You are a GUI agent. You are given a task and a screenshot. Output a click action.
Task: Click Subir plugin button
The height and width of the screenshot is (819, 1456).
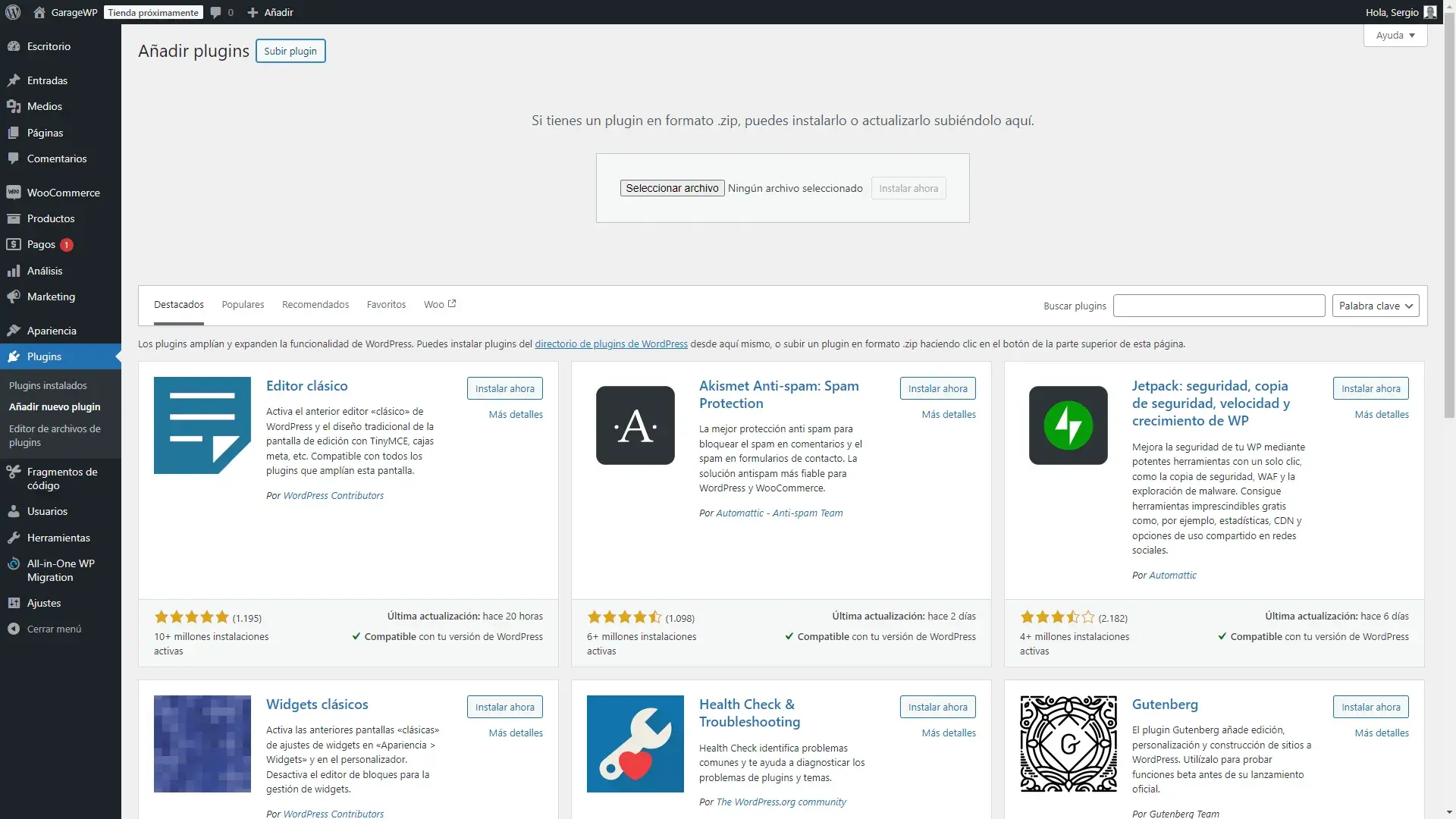point(290,51)
